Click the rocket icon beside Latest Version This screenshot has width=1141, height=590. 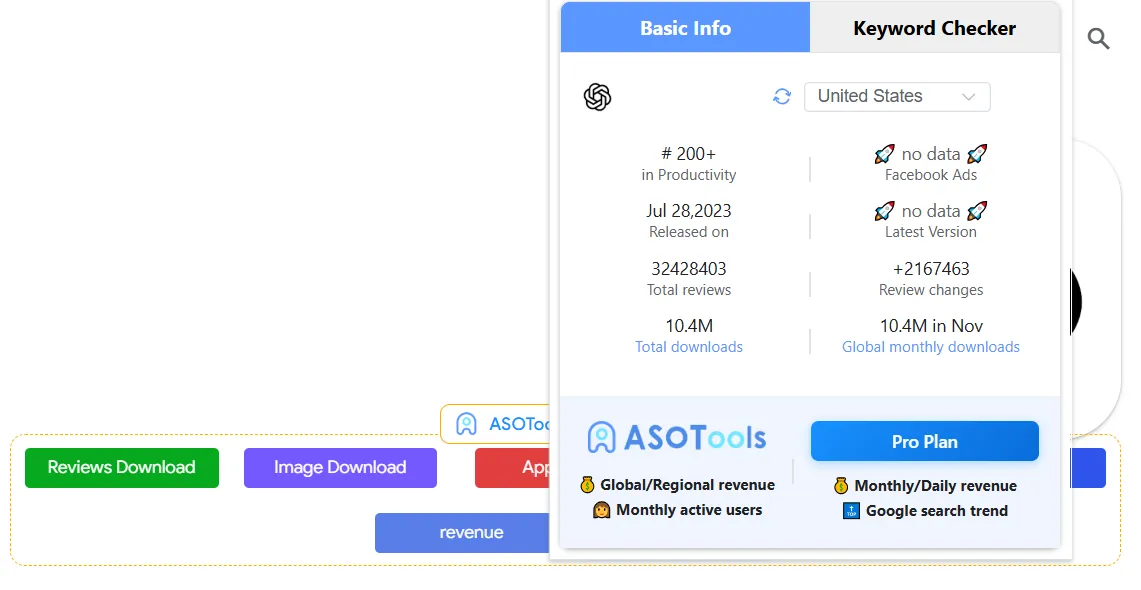pyautogui.click(x=884, y=211)
